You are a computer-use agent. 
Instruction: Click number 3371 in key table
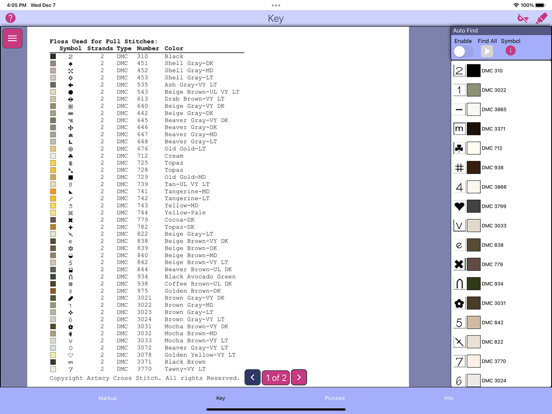pos(144,362)
